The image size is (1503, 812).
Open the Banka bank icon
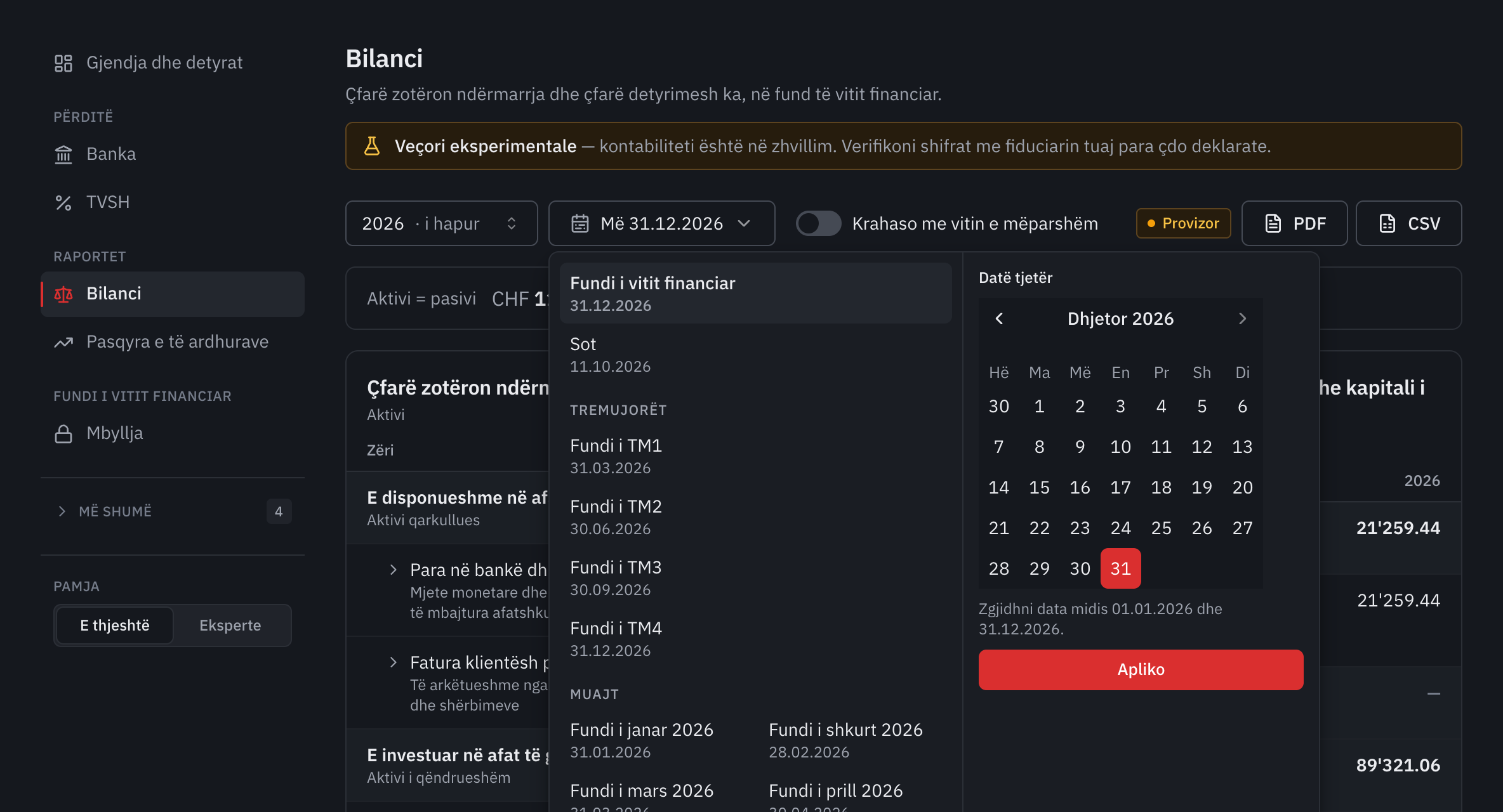pyautogui.click(x=63, y=154)
